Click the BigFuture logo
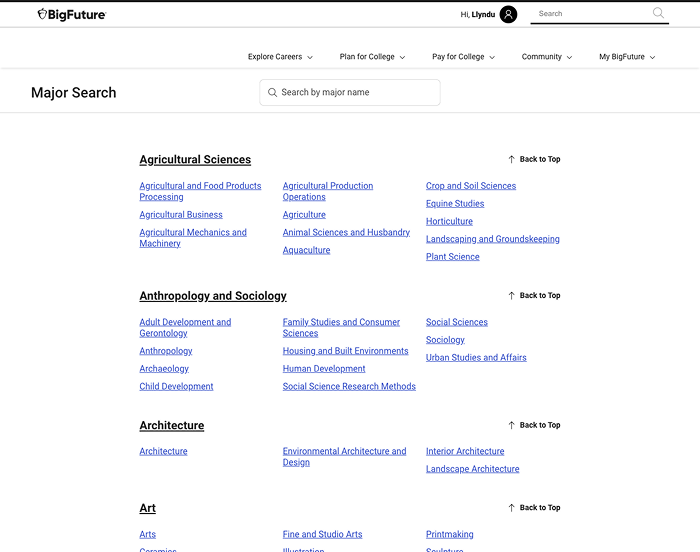Viewport: 700px width, 552px height. (x=72, y=14)
